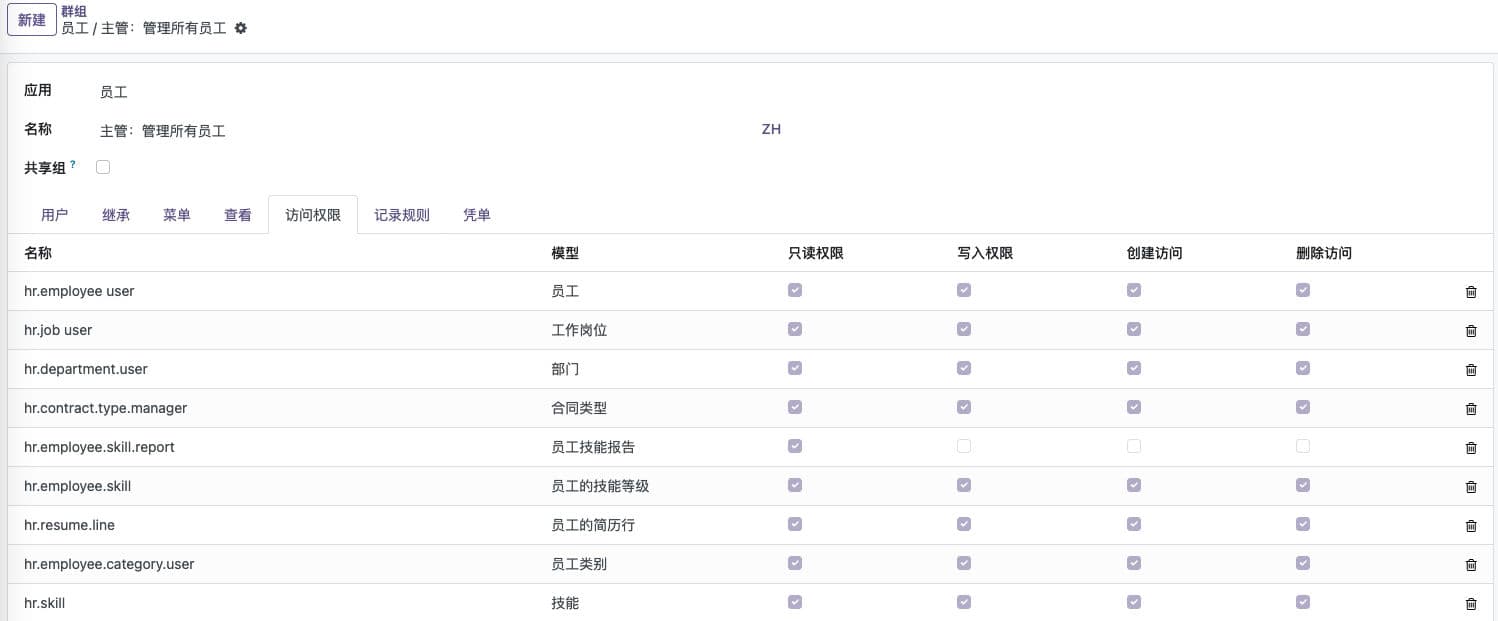Switch to the 记录规则 tab
This screenshot has height=621, width=1498.
pyautogui.click(x=402, y=215)
